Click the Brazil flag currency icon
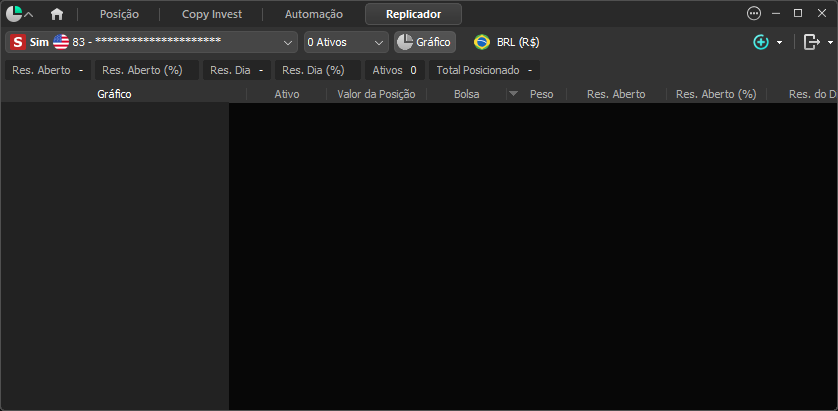 482,42
